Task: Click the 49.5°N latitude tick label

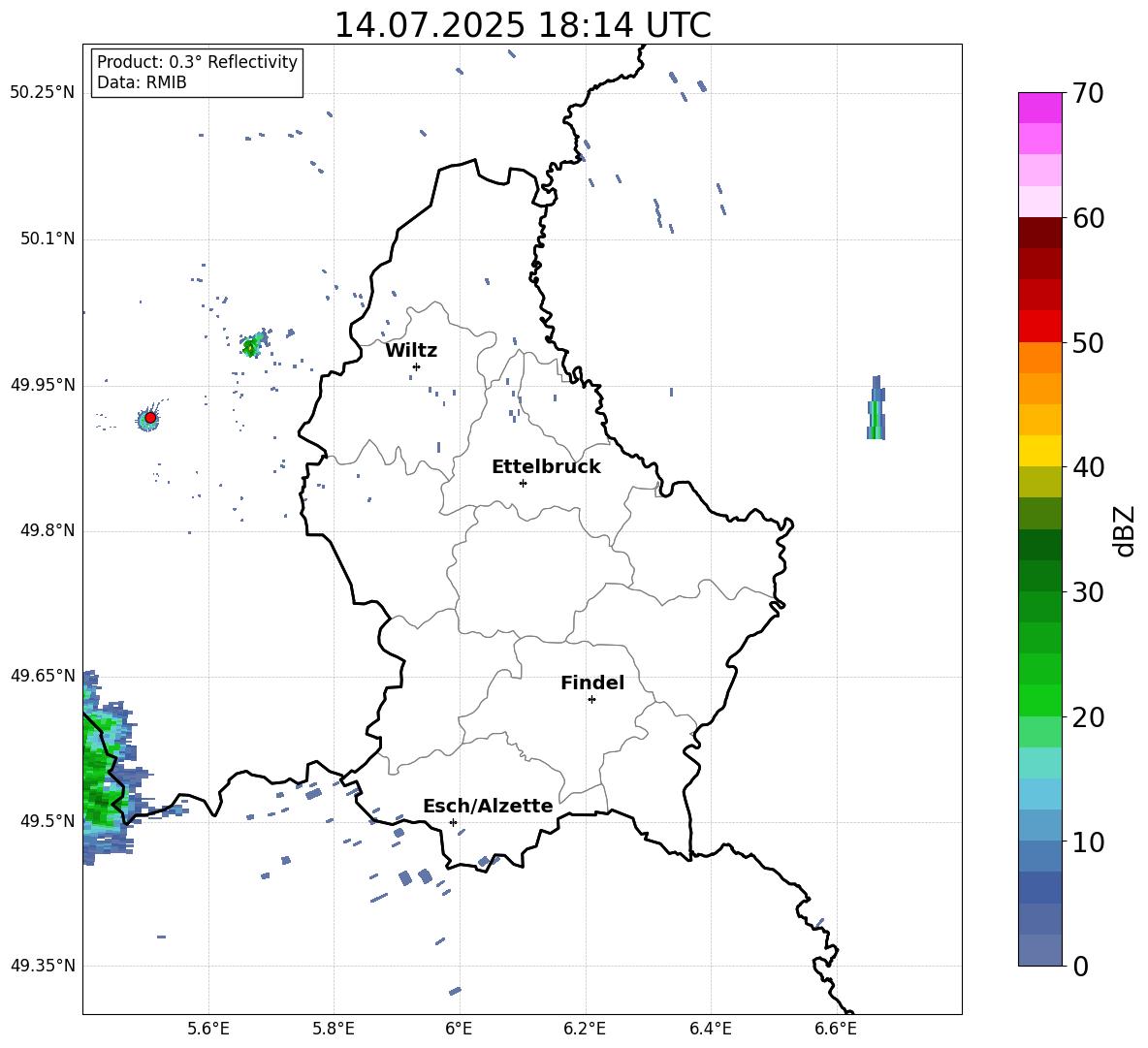Action: click(48, 821)
